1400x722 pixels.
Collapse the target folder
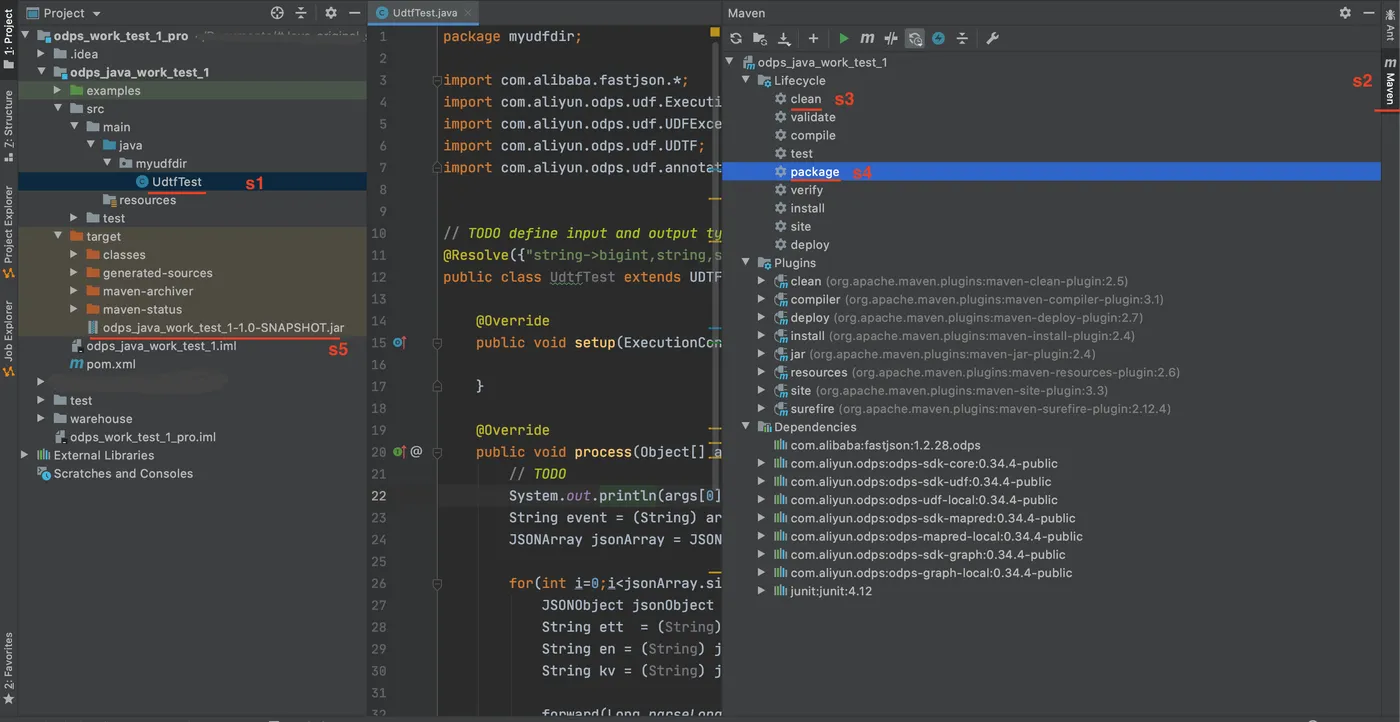58,237
